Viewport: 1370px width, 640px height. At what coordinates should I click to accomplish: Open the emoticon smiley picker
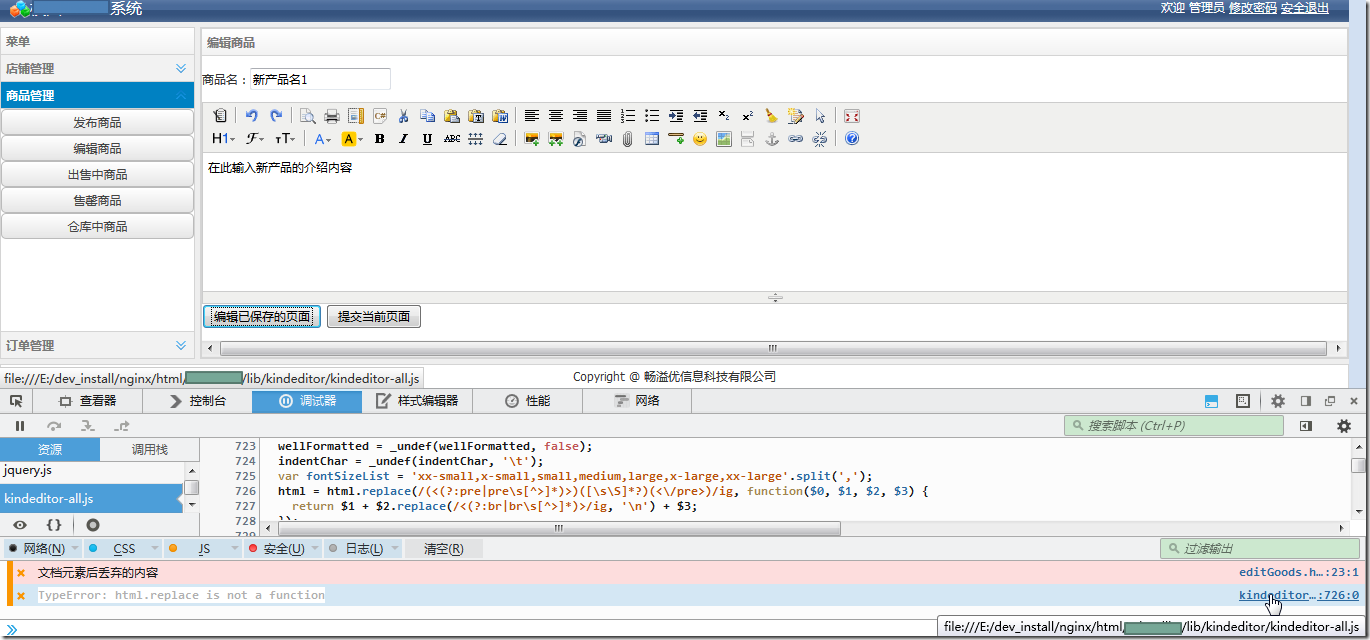[x=700, y=139]
